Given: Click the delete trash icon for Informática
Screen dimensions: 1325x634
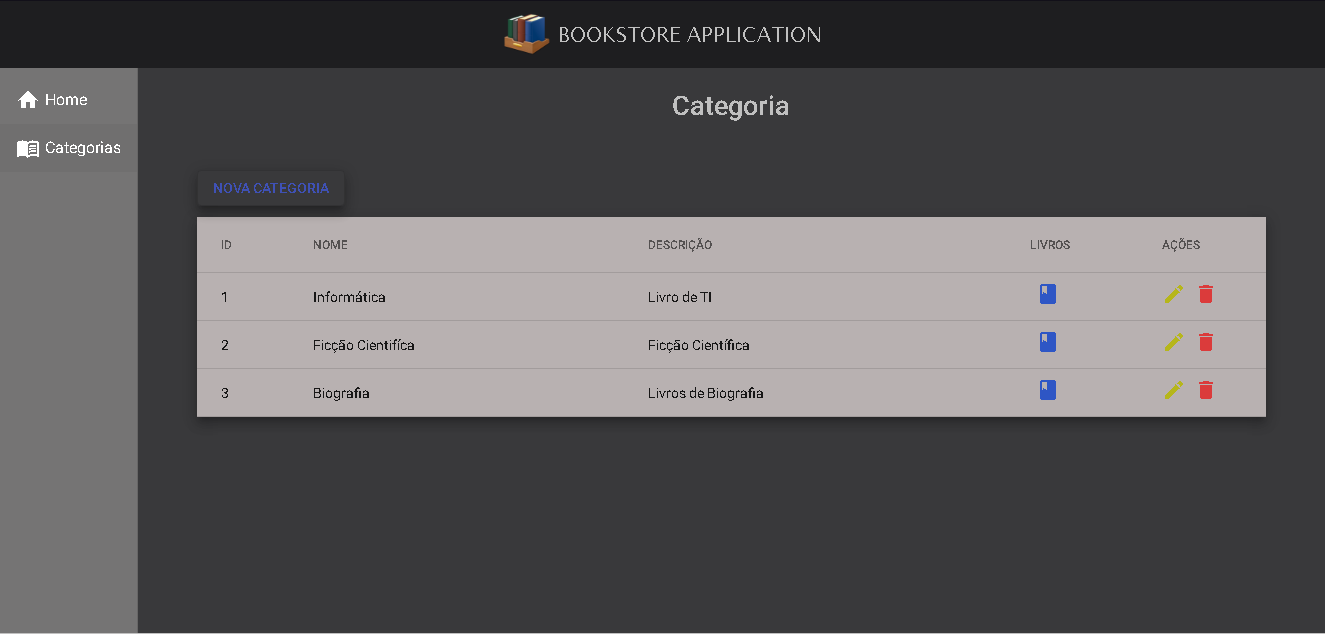Looking at the screenshot, I should [x=1205, y=294].
